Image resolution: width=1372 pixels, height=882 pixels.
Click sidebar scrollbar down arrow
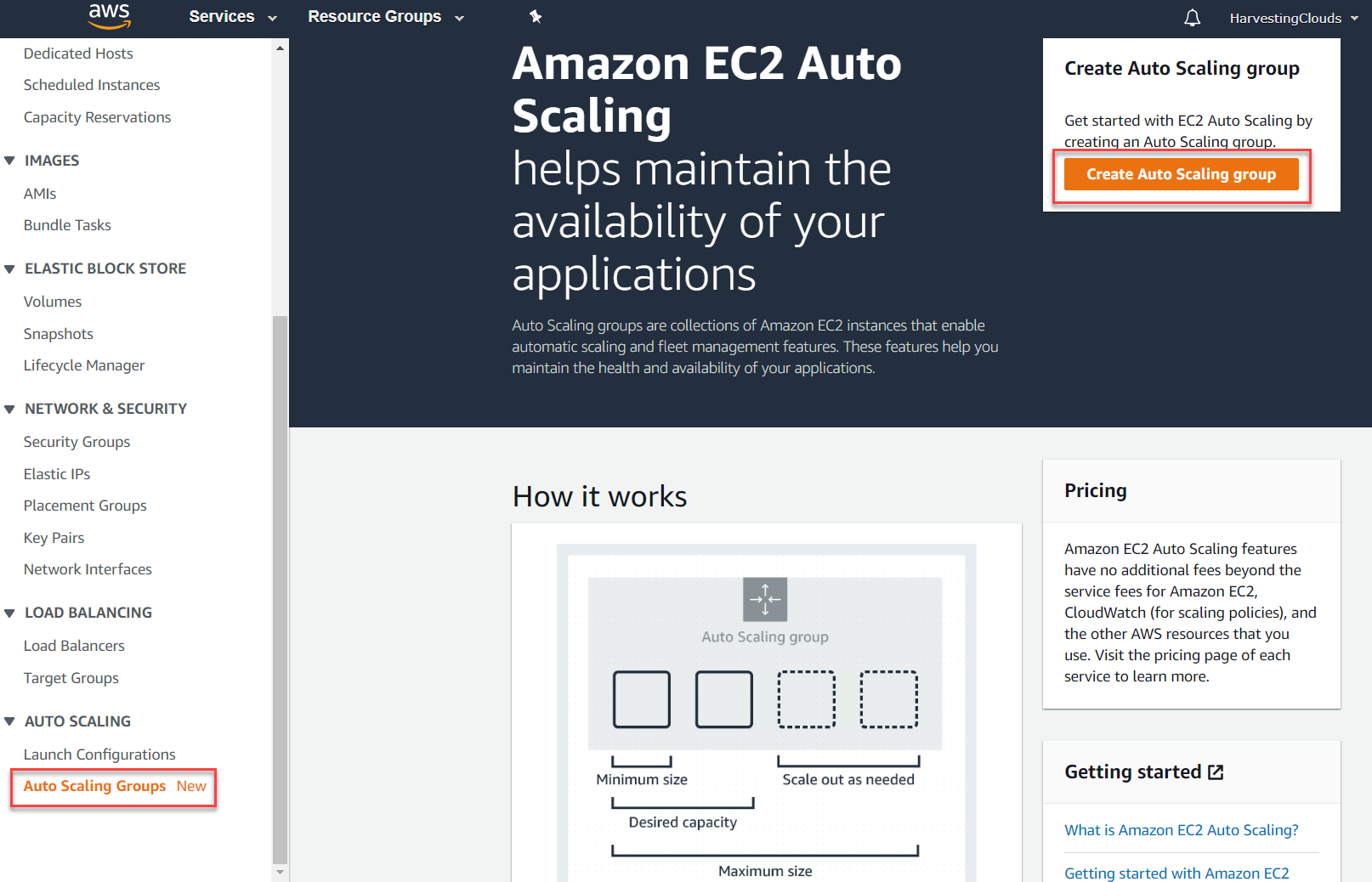click(280, 873)
